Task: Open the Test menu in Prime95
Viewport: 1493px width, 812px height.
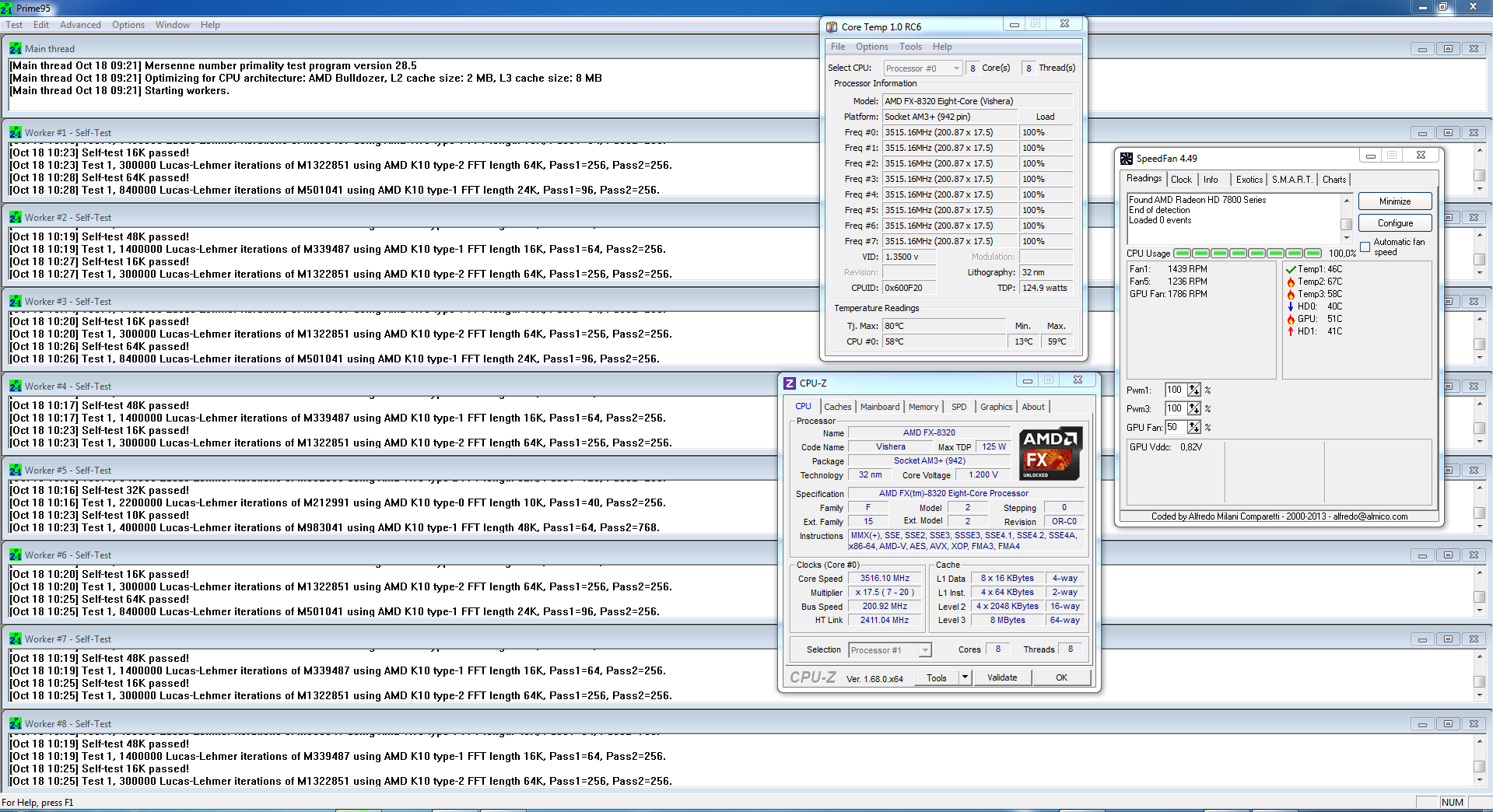Action: (14, 25)
